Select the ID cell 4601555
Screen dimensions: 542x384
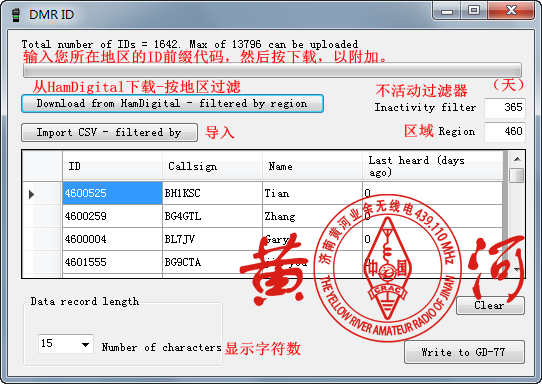[x=112, y=262]
